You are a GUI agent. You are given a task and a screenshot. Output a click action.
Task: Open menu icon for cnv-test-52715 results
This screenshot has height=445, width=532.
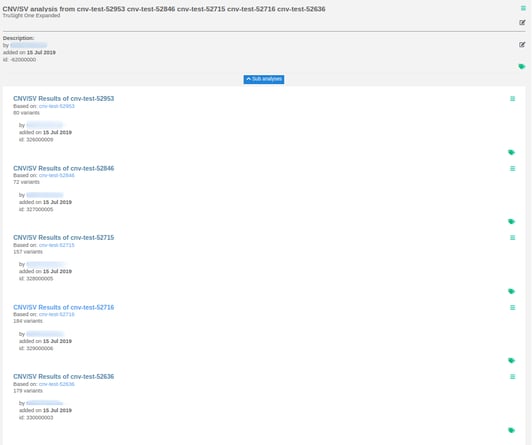(x=512, y=238)
